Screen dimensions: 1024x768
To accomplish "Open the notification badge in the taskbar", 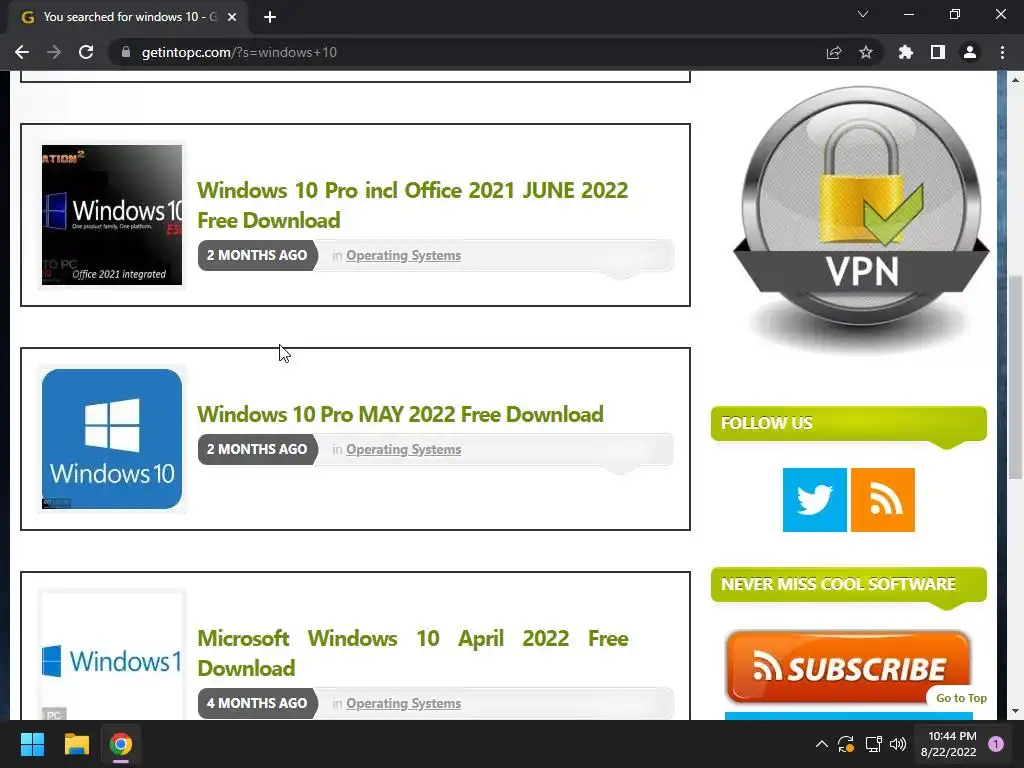I will click(996, 744).
